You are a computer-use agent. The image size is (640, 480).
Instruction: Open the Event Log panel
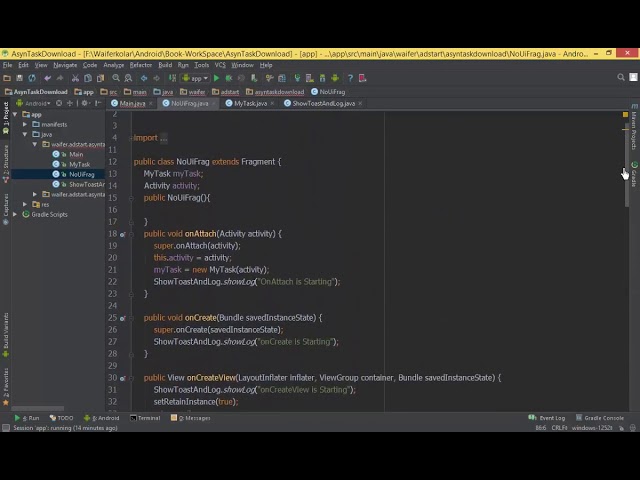[551, 418]
